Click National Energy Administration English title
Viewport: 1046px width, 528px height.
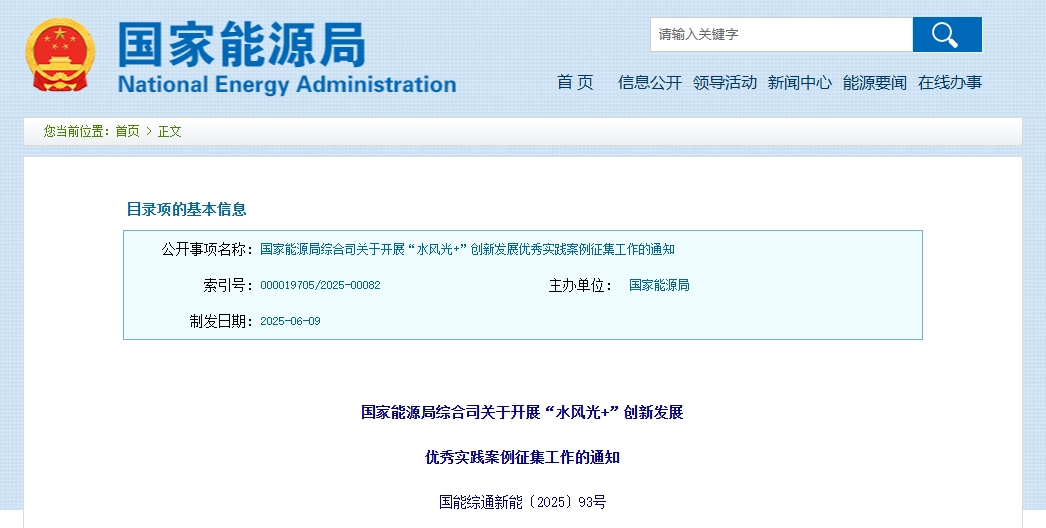(287, 85)
